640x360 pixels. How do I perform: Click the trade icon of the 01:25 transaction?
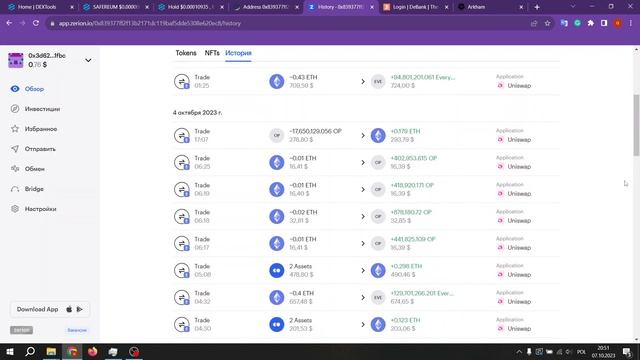click(182, 81)
